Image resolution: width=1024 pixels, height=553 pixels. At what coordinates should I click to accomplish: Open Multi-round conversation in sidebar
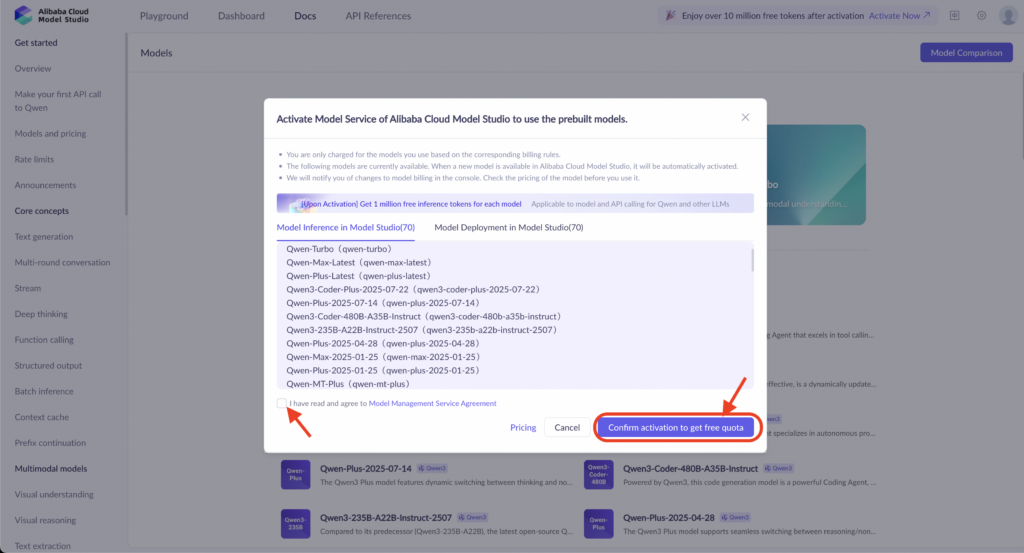click(x=62, y=262)
